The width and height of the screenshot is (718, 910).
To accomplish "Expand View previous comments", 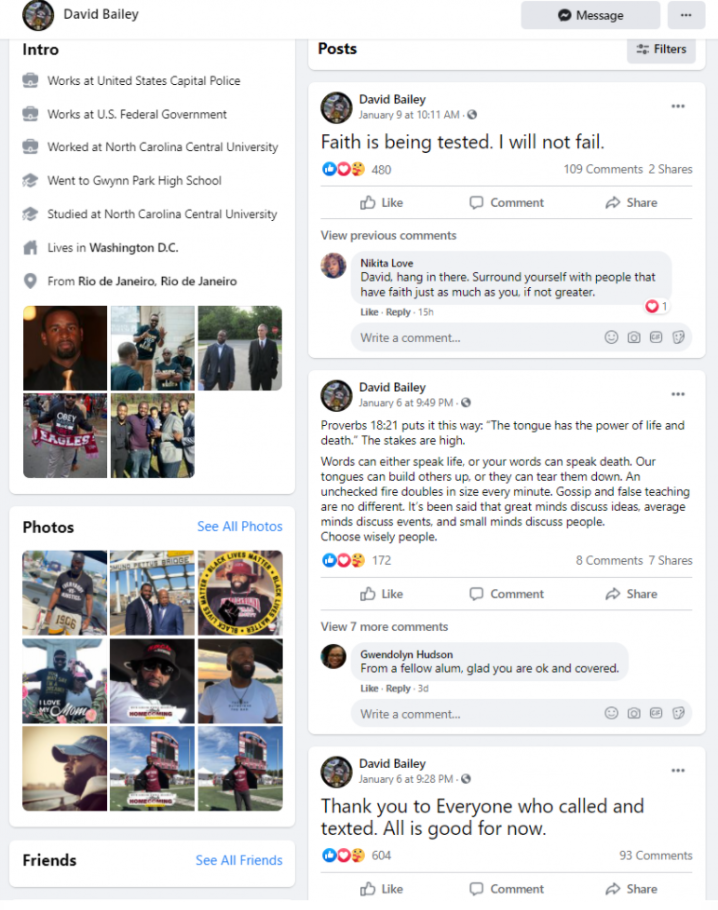I will tap(388, 236).
